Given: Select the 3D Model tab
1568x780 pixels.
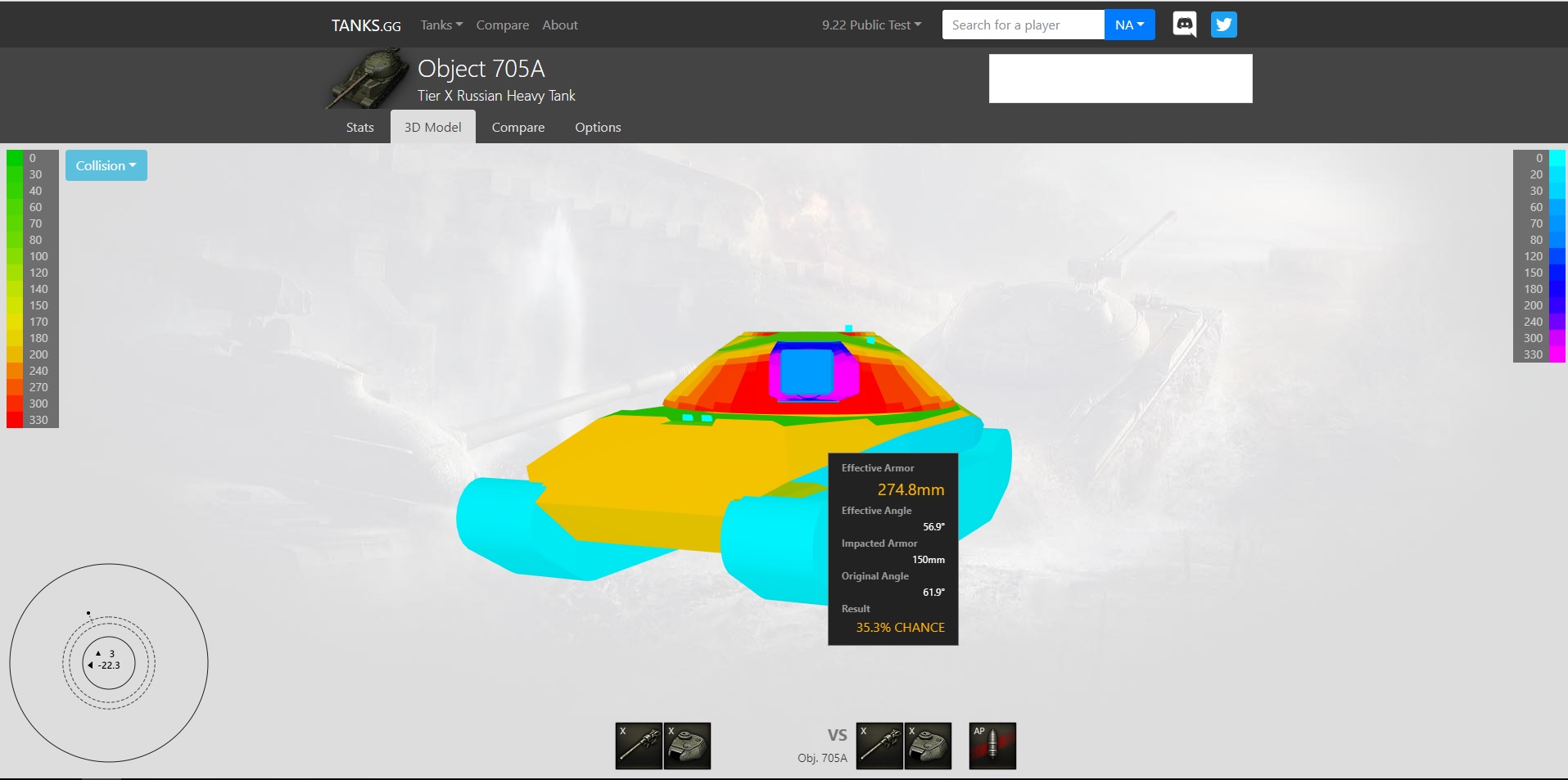Looking at the screenshot, I should click(432, 128).
